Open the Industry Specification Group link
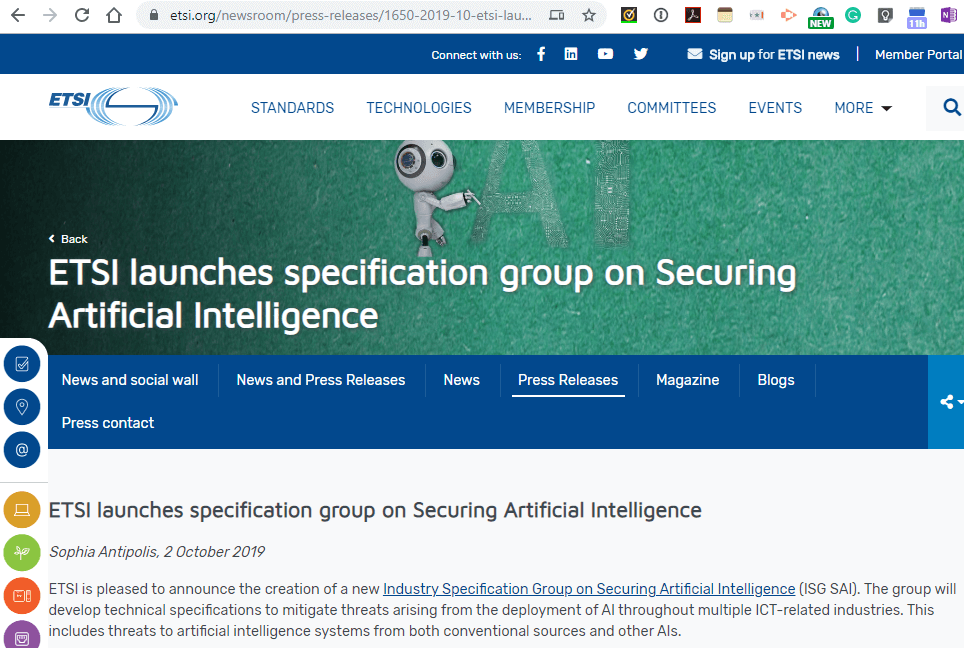 (589, 589)
